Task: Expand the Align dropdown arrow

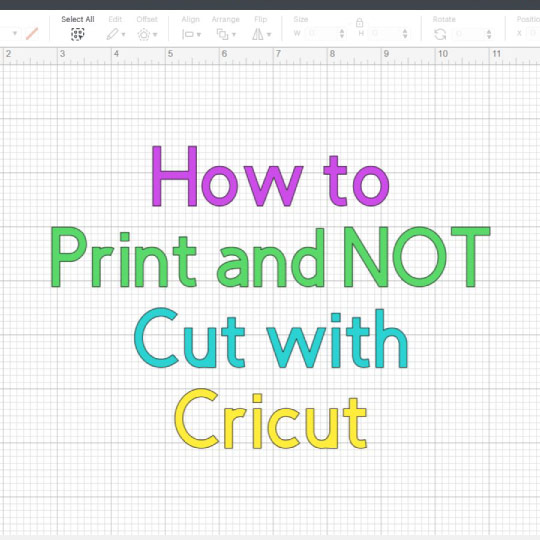Action: pyautogui.click(x=199, y=34)
